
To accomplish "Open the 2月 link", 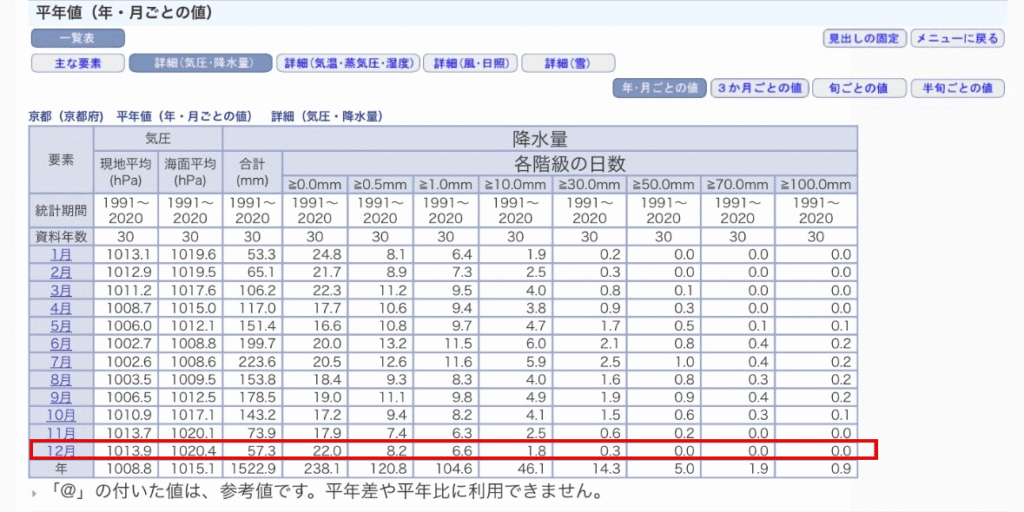I will [x=61, y=272].
